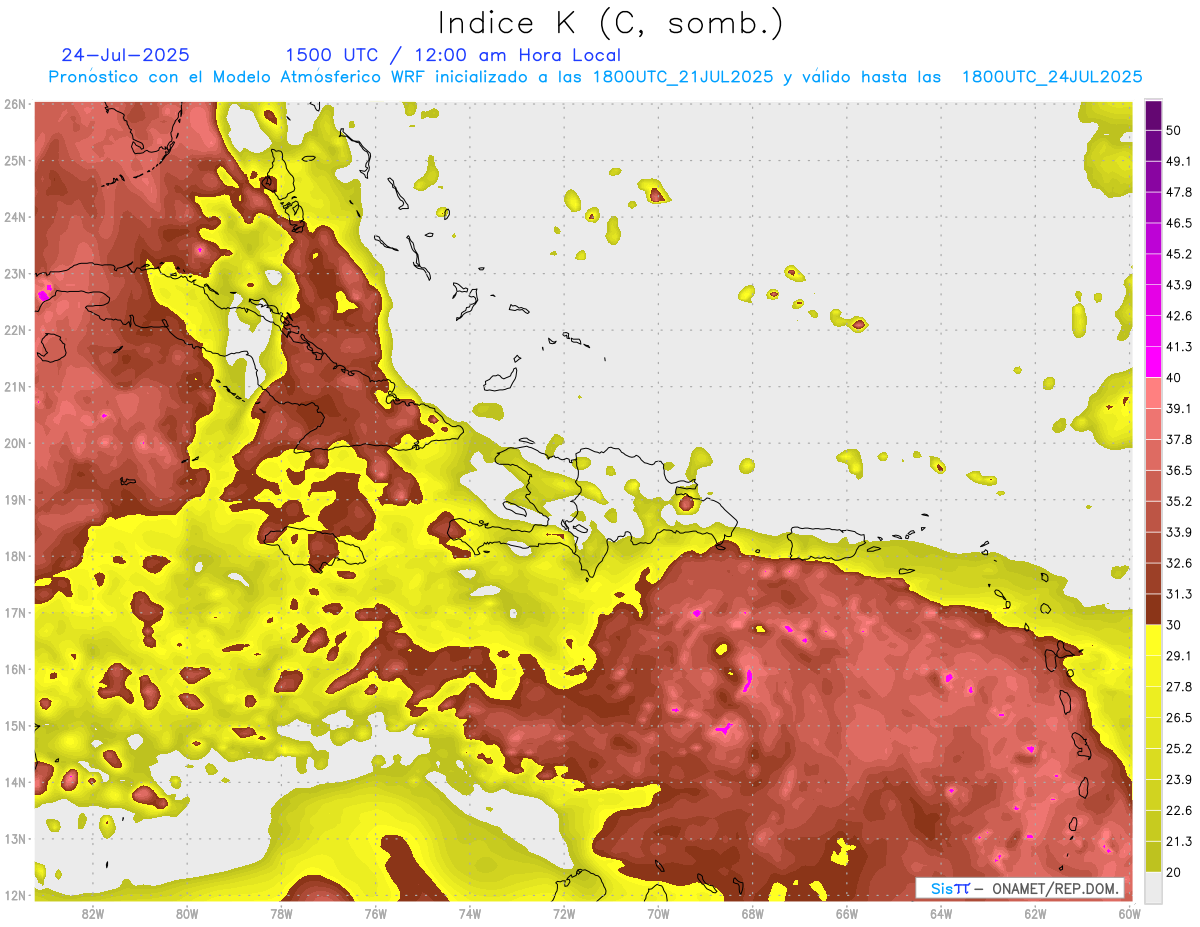Click the colorbar value "46.5"
The height and width of the screenshot is (927, 1200).
click(x=1178, y=223)
